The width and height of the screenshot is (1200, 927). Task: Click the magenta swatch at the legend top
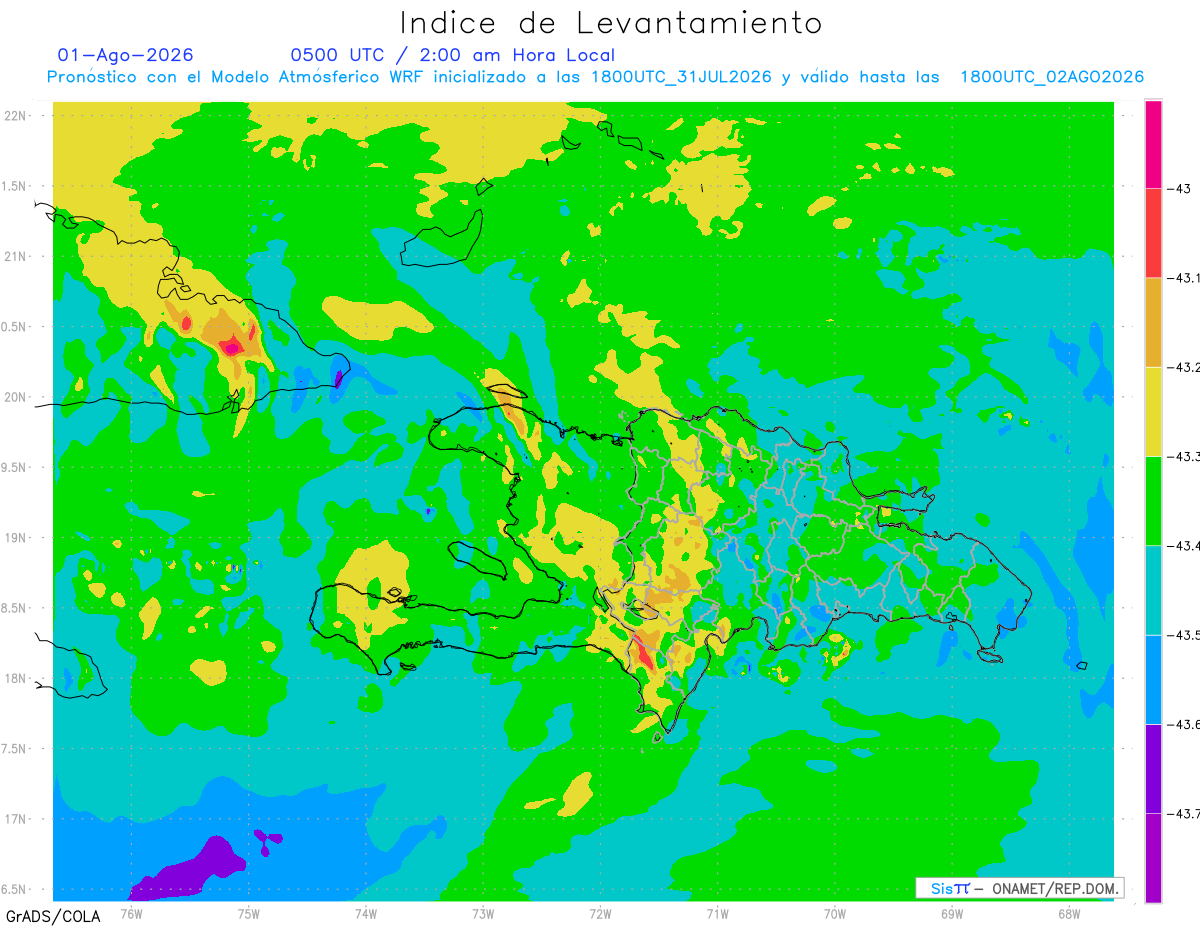point(1153,144)
